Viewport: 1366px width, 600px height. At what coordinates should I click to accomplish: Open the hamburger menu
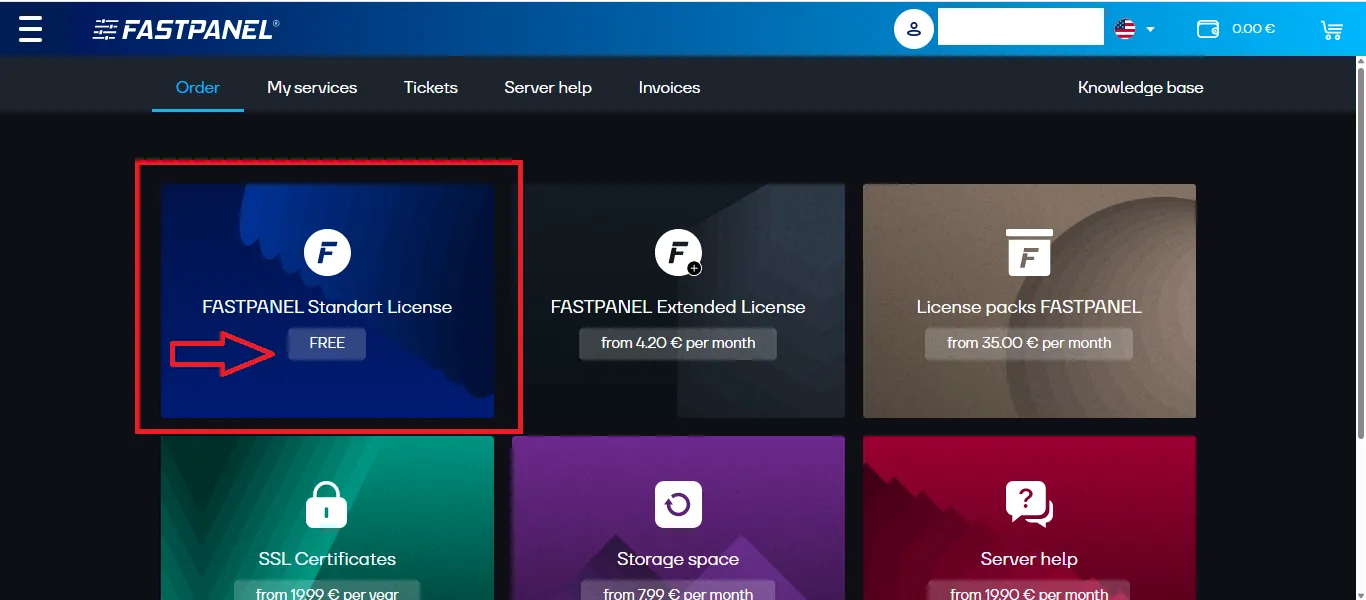click(29, 28)
